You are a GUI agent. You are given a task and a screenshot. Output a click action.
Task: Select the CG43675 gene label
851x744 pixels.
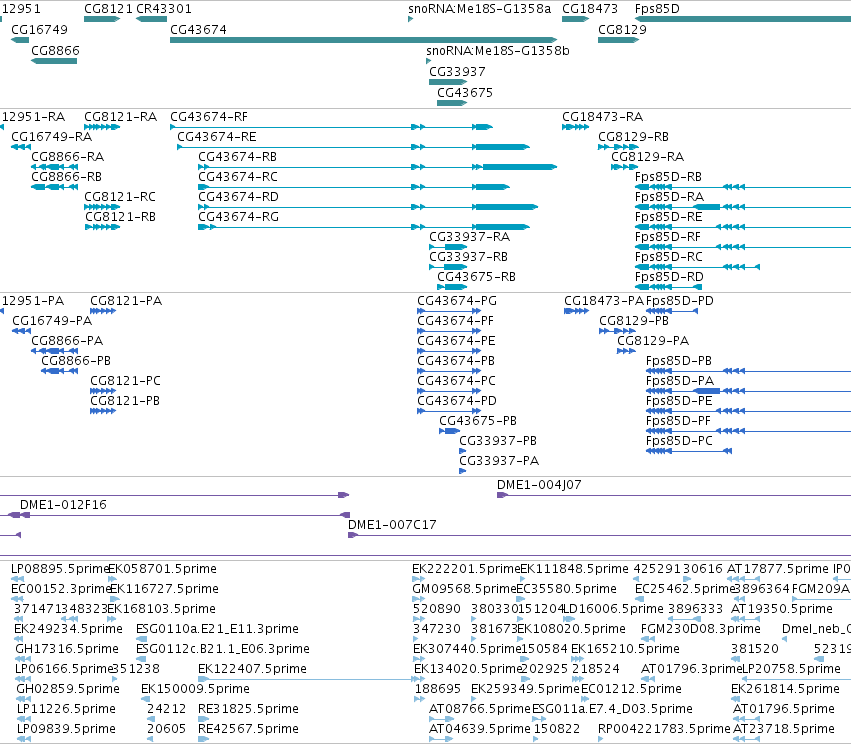[465, 92]
